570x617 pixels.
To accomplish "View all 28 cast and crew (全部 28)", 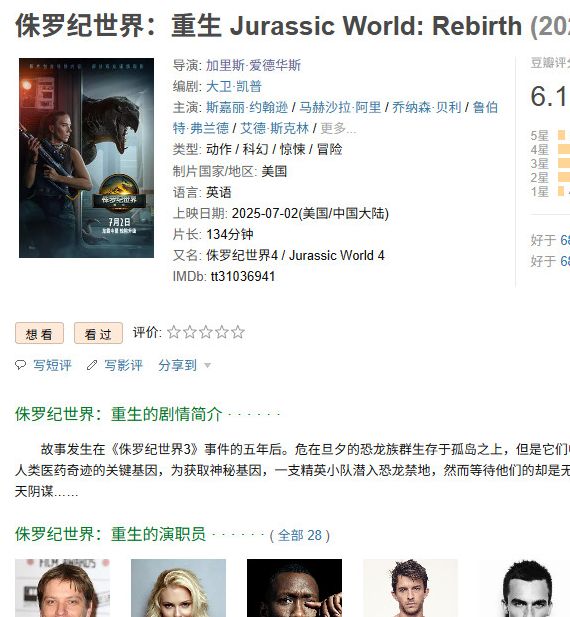I will 300,535.
